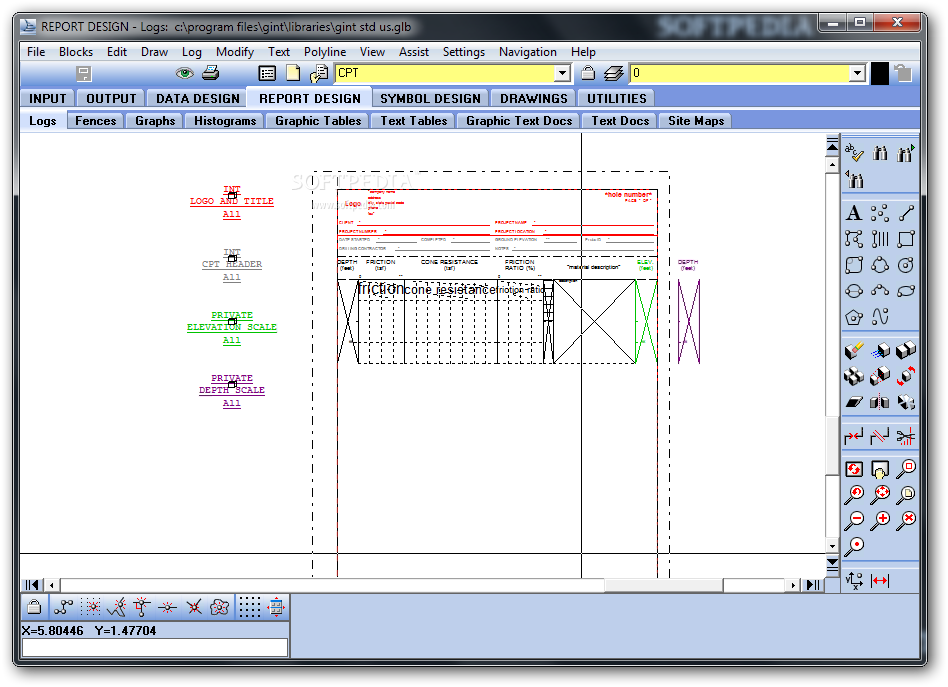Select the scattered points drawing tool

(x=880, y=213)
